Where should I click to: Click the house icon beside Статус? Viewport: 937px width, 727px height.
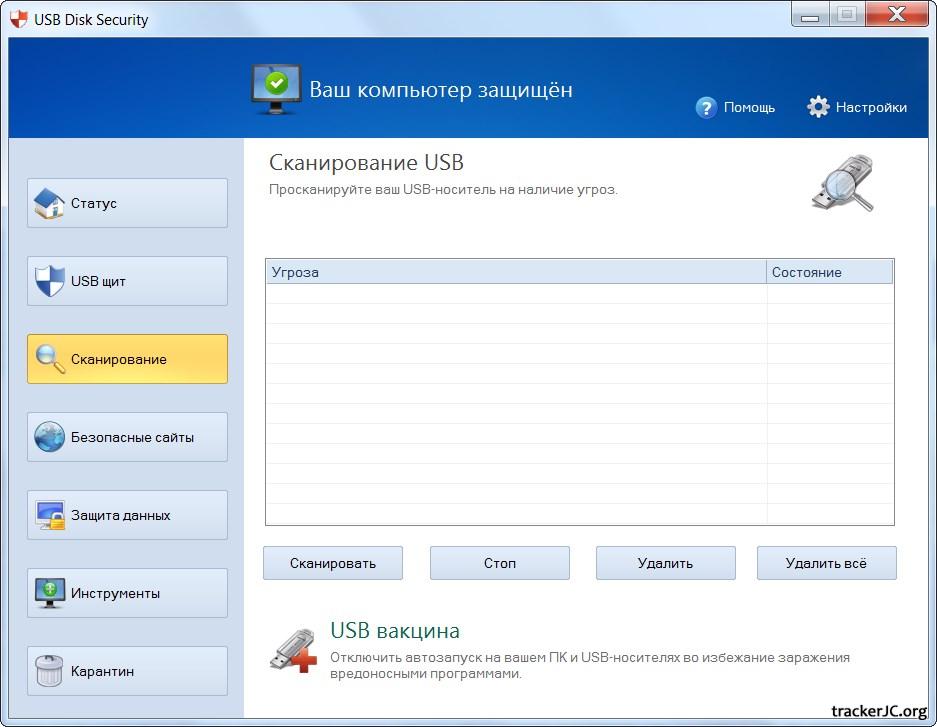[49, 203]
